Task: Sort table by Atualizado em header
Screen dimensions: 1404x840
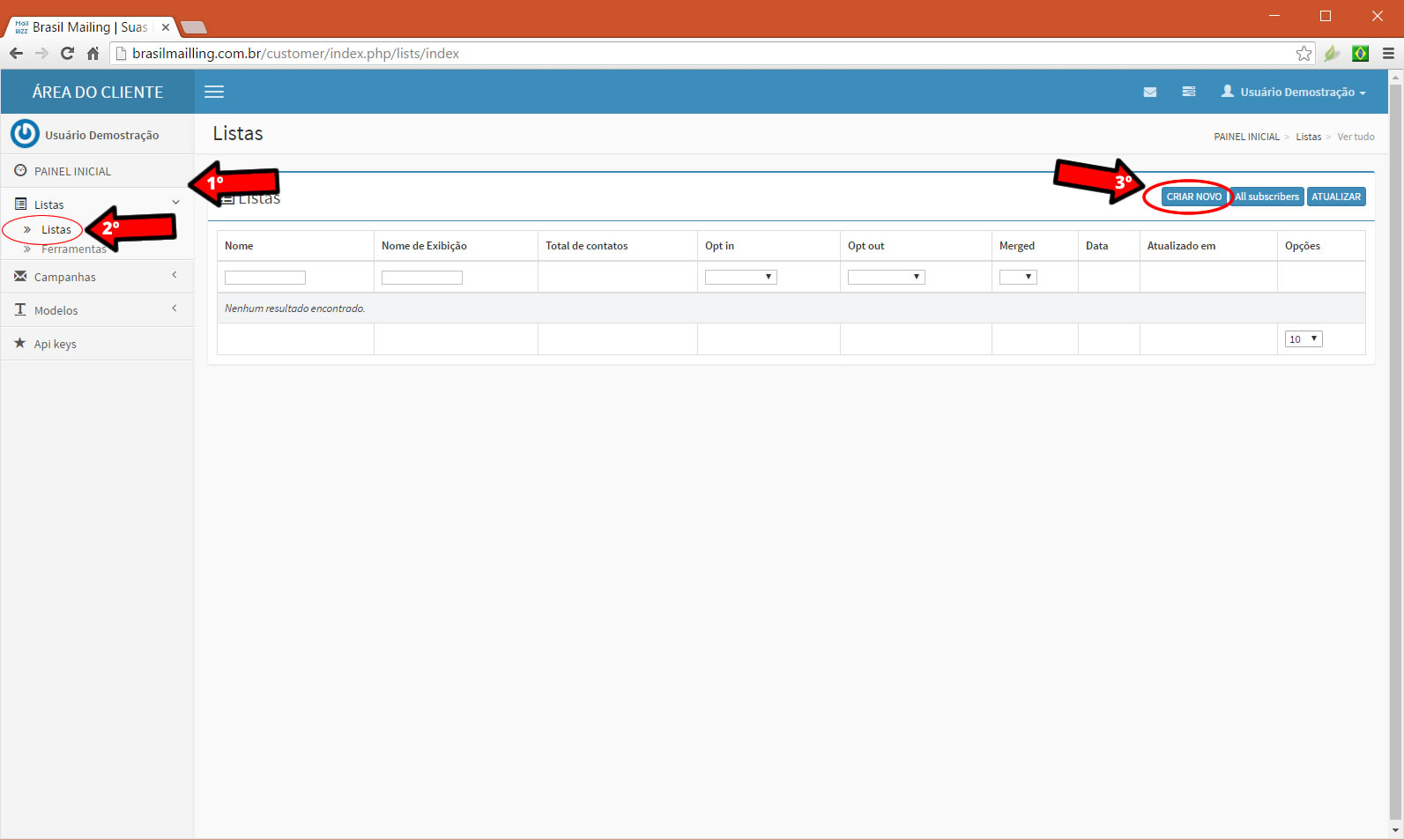Action: click(x=1181, y=246)
